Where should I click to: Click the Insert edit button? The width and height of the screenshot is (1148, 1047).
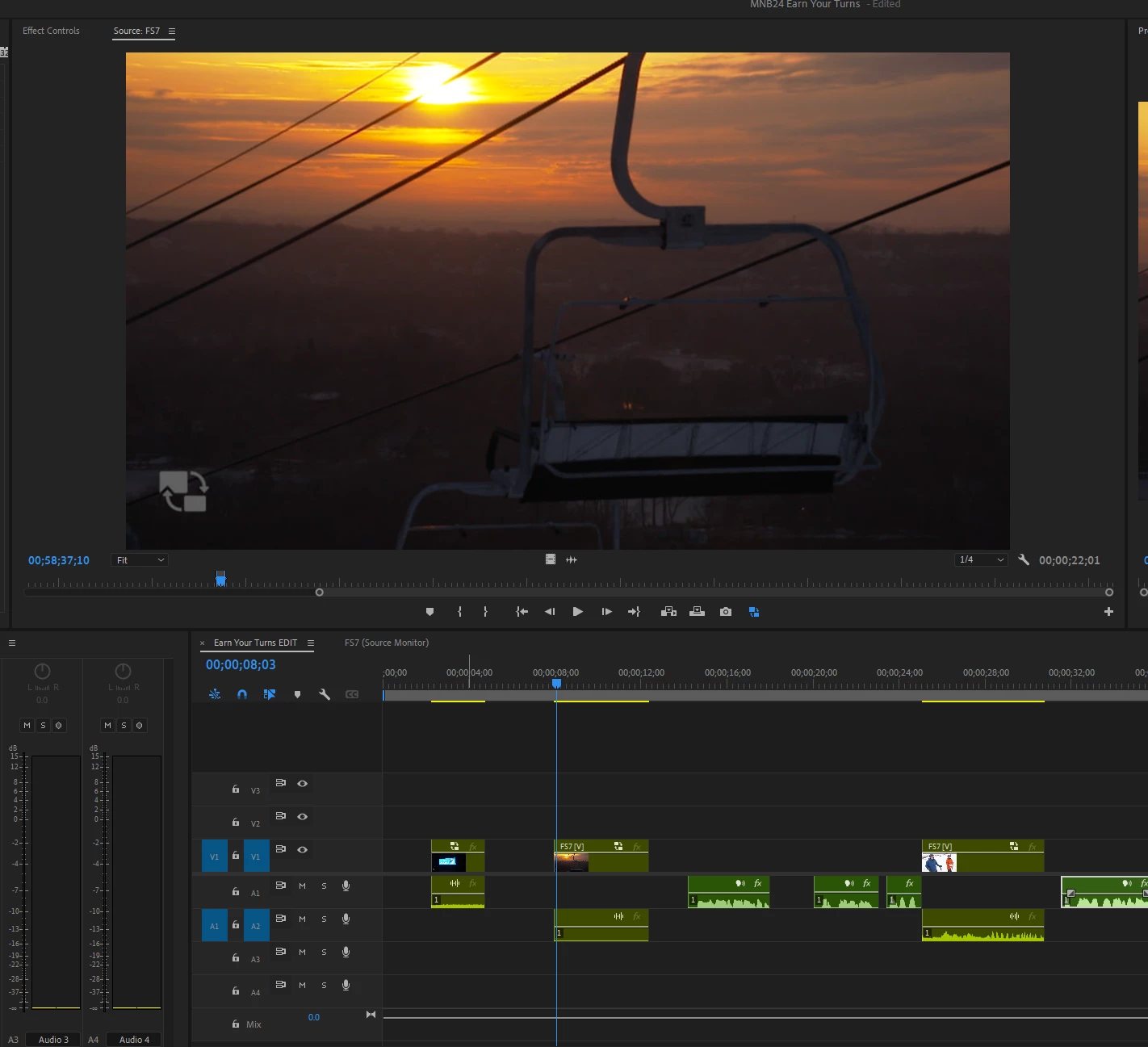point(668,612)
